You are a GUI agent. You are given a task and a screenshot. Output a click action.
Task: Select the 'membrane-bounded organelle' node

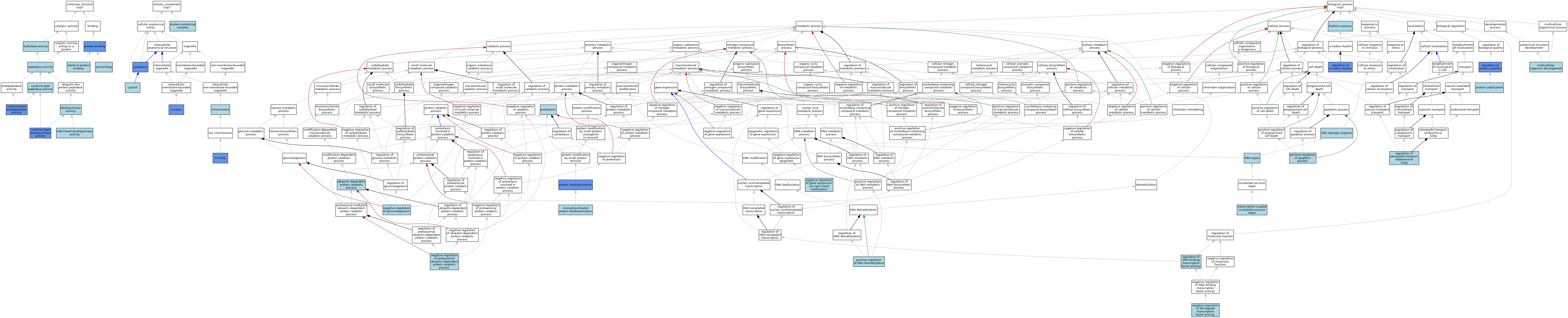click(191, 67)
